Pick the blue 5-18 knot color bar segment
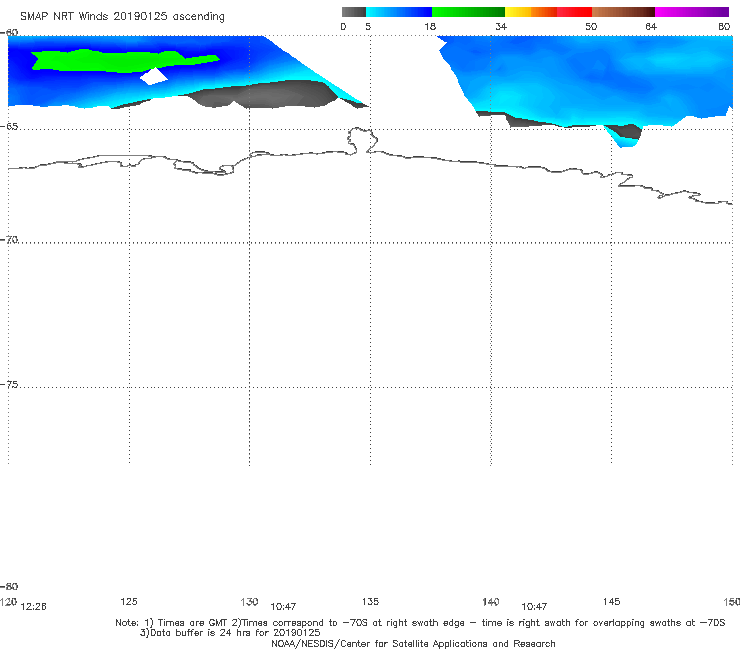 coord(399,12)
